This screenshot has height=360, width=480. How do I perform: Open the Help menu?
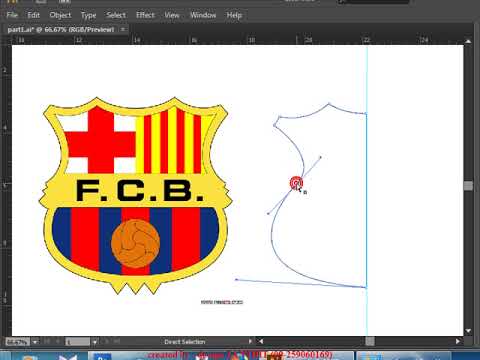pos(234,15)
